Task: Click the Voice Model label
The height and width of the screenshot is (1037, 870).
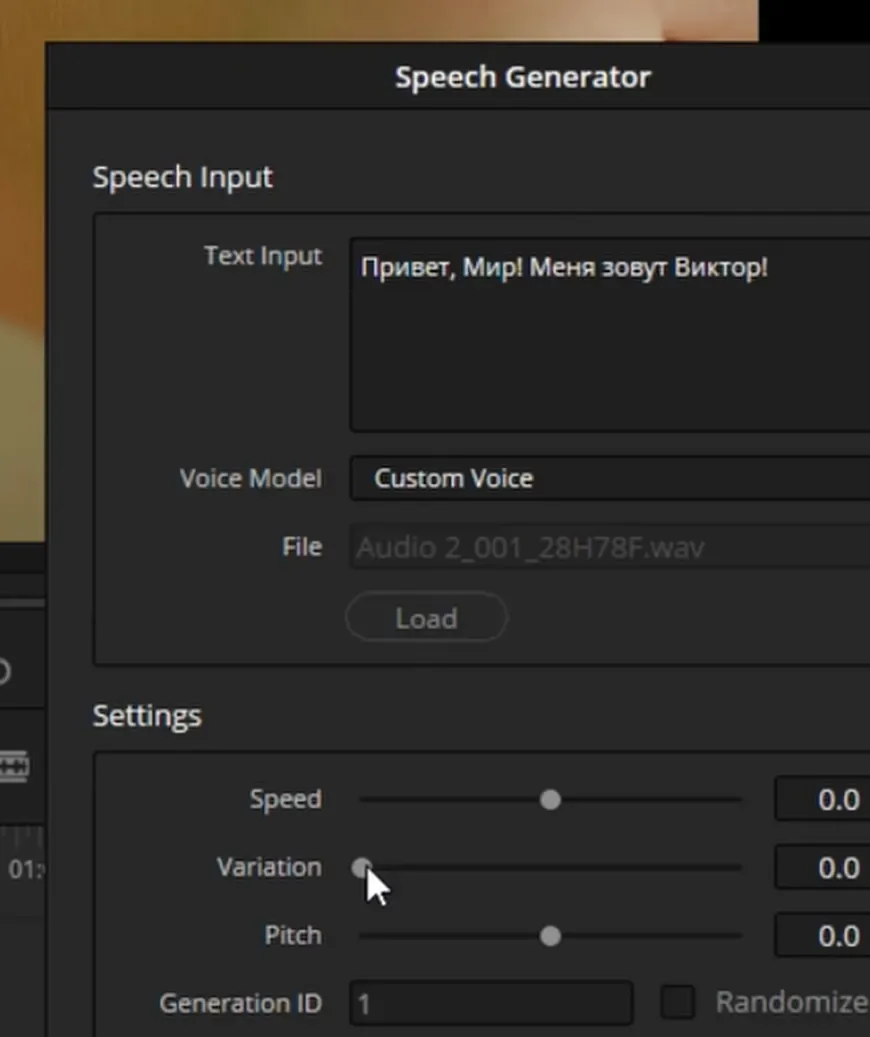Action: 251,478
